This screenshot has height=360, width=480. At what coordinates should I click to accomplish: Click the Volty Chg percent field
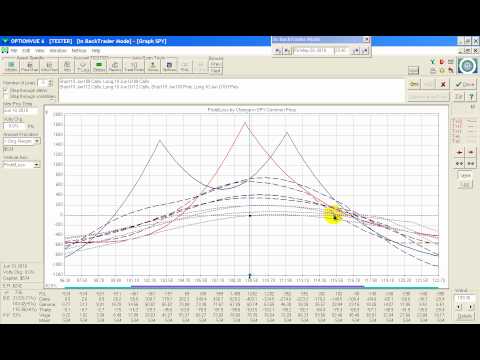tap(14, 126)
